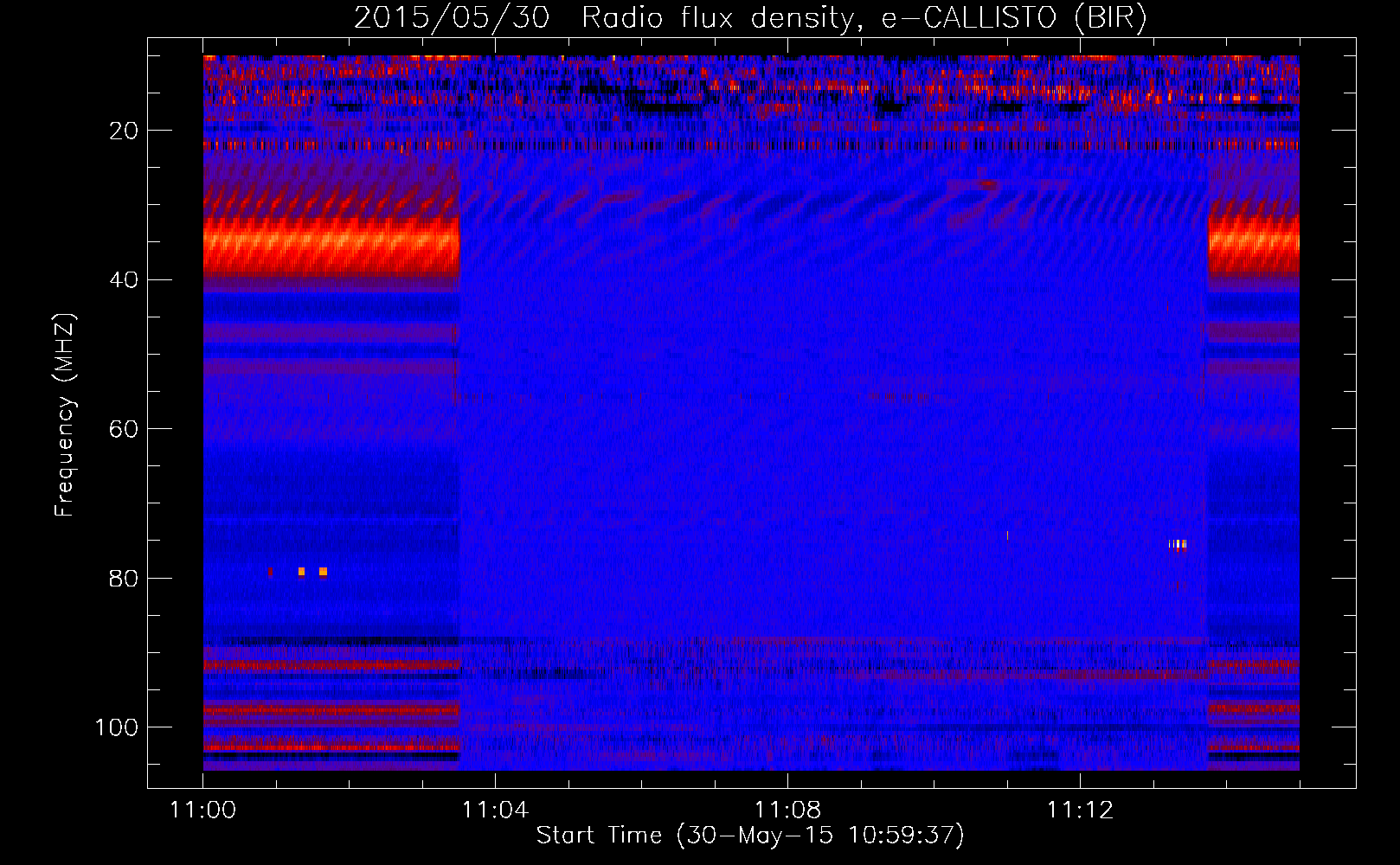Click the time tick label '11:12'
Image resolution: width=1400 pixels, height=865 pixels.
(x=1080, y=810)
